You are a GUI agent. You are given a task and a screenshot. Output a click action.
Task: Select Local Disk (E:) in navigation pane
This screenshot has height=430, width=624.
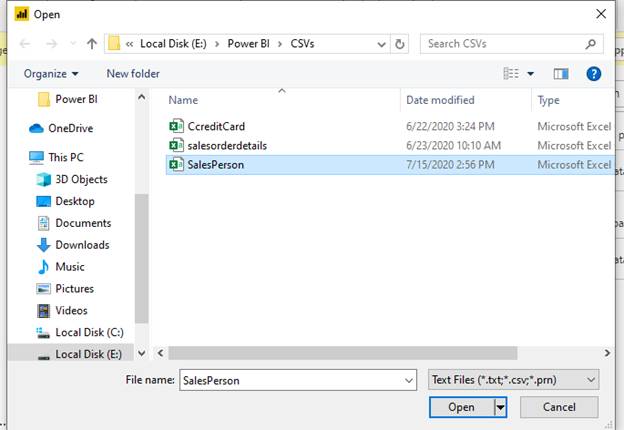click(x=88, y=354)
